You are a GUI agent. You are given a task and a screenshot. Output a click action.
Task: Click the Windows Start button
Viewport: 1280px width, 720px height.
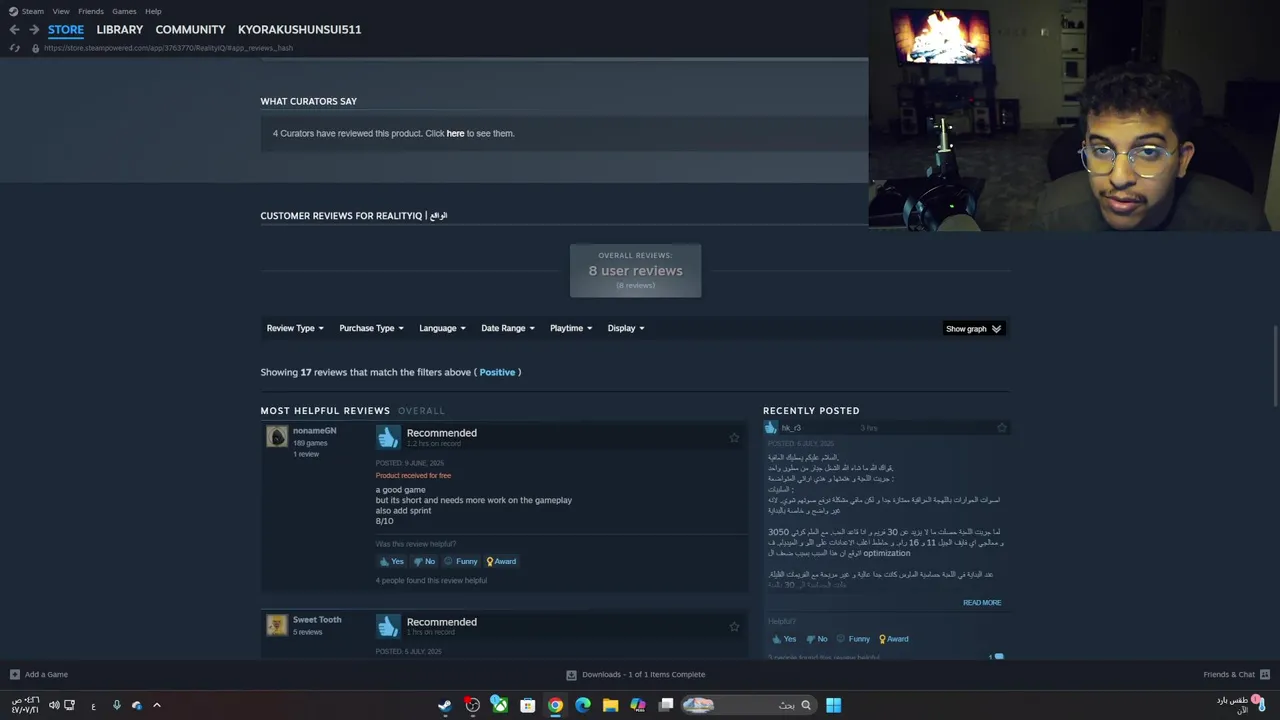(x=833, y=705)
